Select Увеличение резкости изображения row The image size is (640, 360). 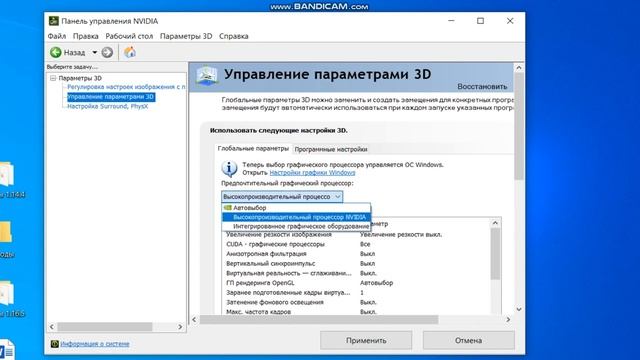(x=356, y=235)
